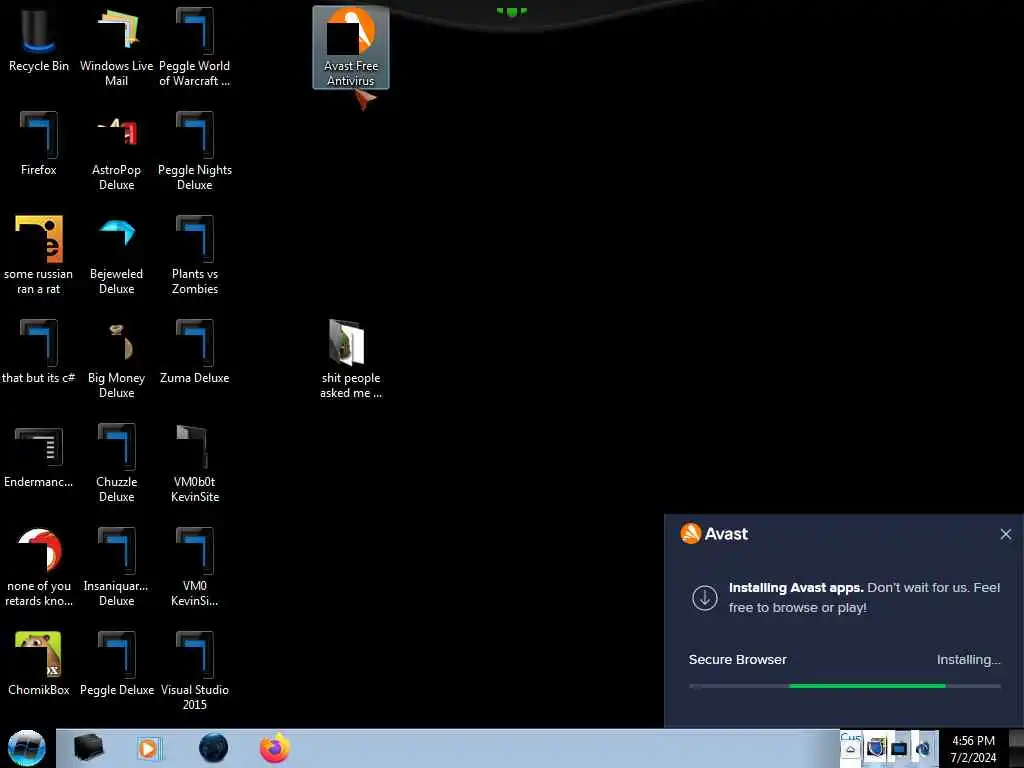Viewport: 1024px width, 768px height.
Task: Open the Recycle Bin desktop icon
Action: tap(39, 40)
